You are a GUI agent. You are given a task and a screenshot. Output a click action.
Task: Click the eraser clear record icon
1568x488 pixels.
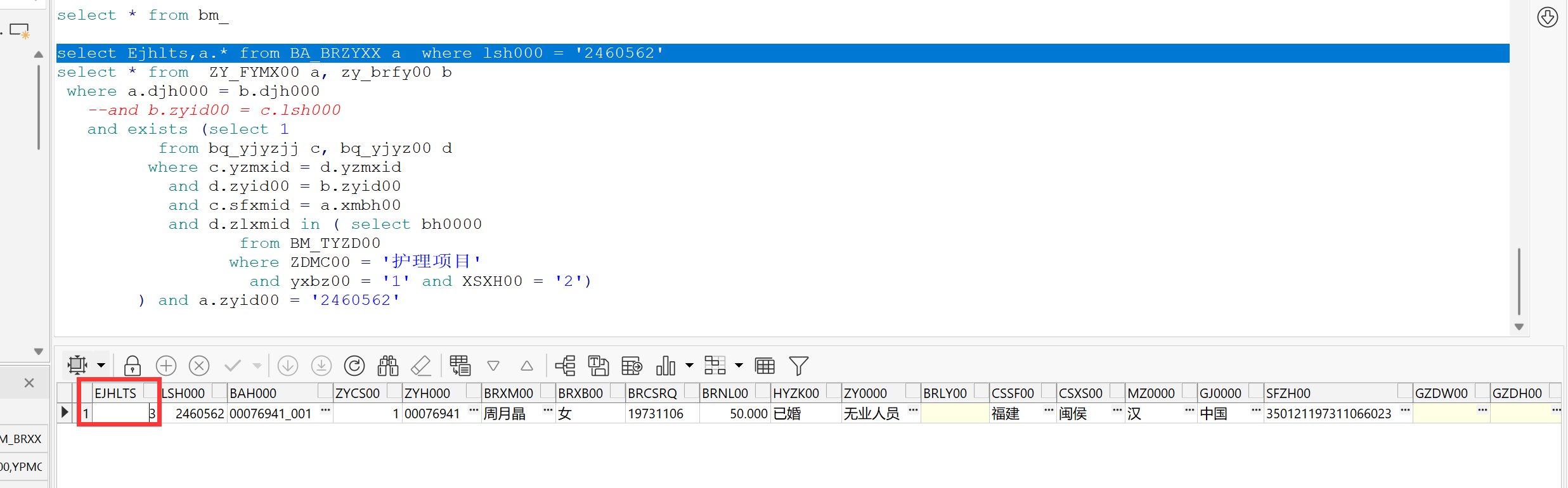click(x=421, y=366)
